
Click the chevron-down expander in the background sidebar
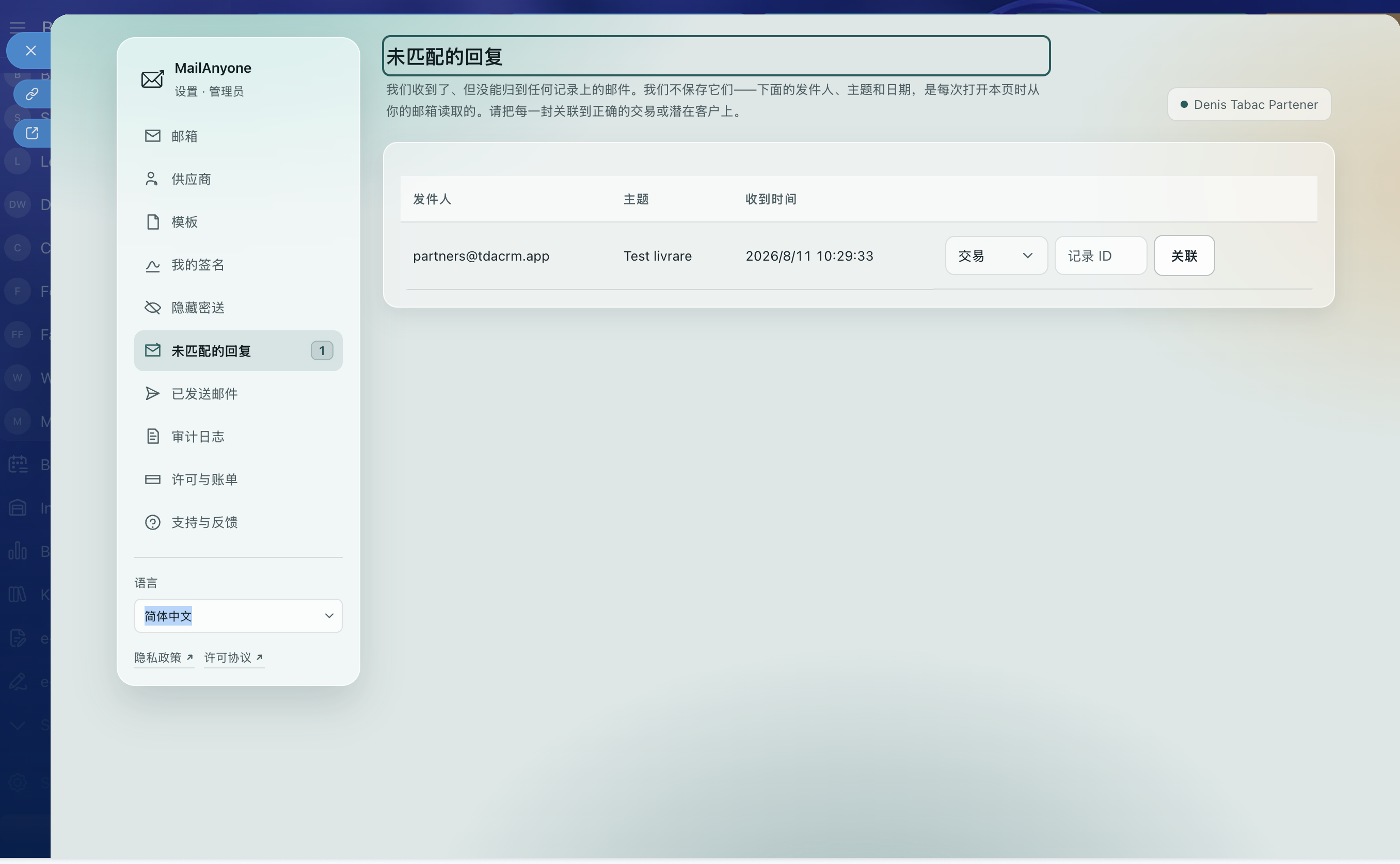[18, 725]
